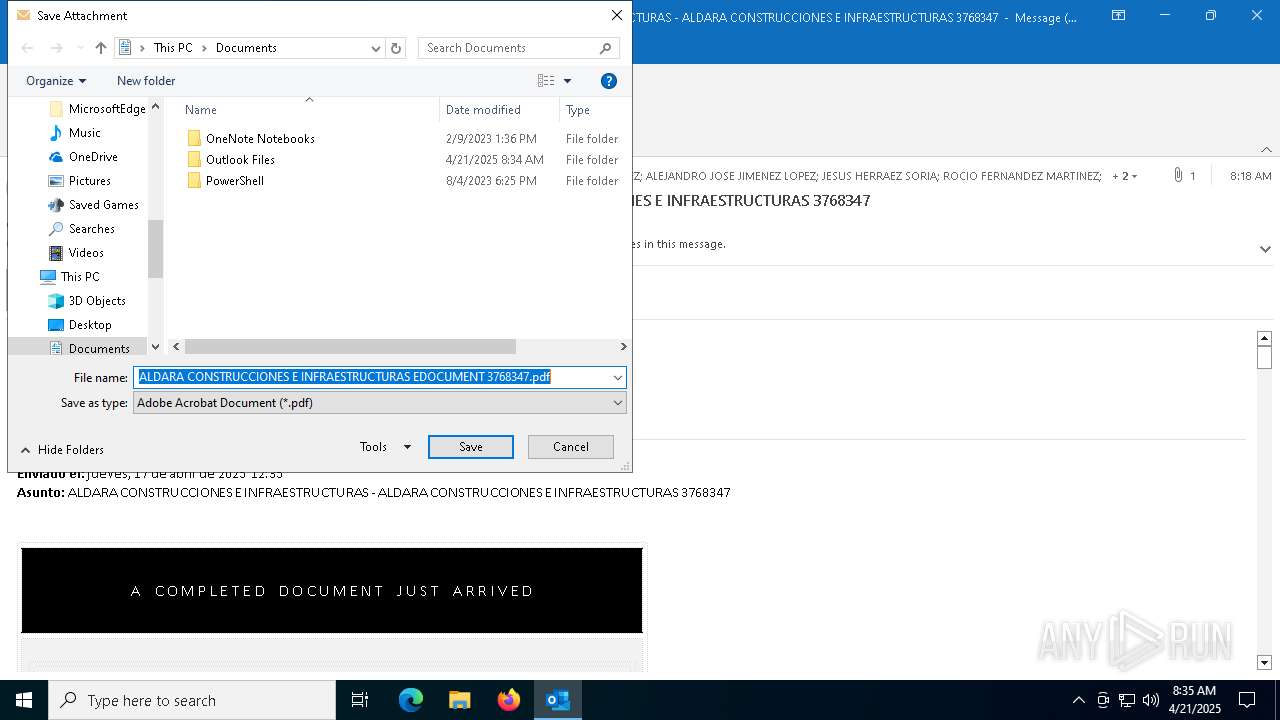The image size is (1280, 720).
Task: Select 3D Objects in navigation pane
Action: click(87, 301)
